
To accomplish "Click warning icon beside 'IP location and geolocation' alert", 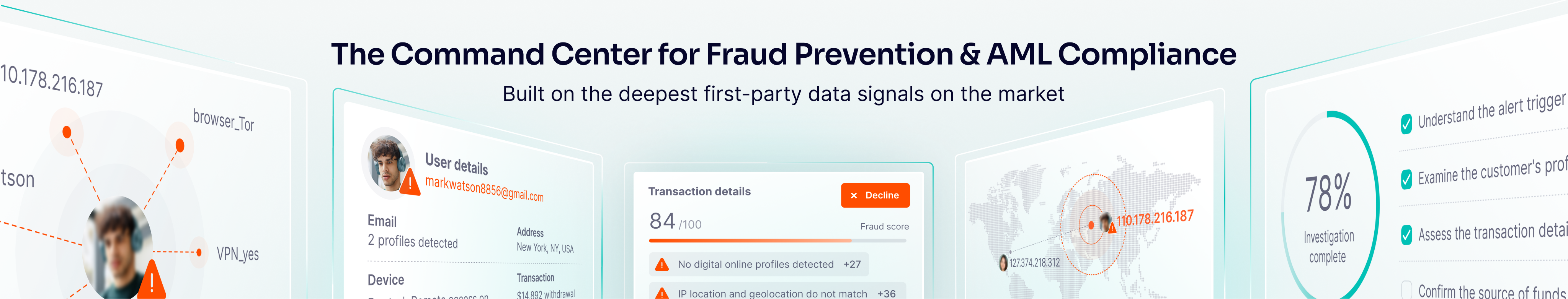I will (x=661, y=294).
